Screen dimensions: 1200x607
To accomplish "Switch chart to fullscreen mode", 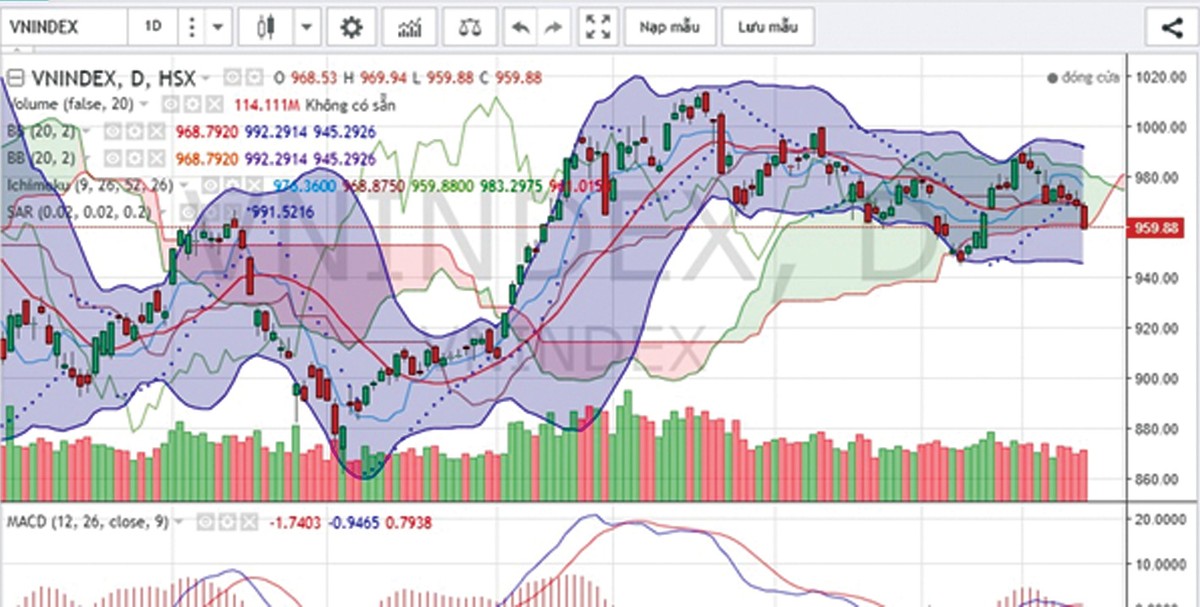I will 598,27.
